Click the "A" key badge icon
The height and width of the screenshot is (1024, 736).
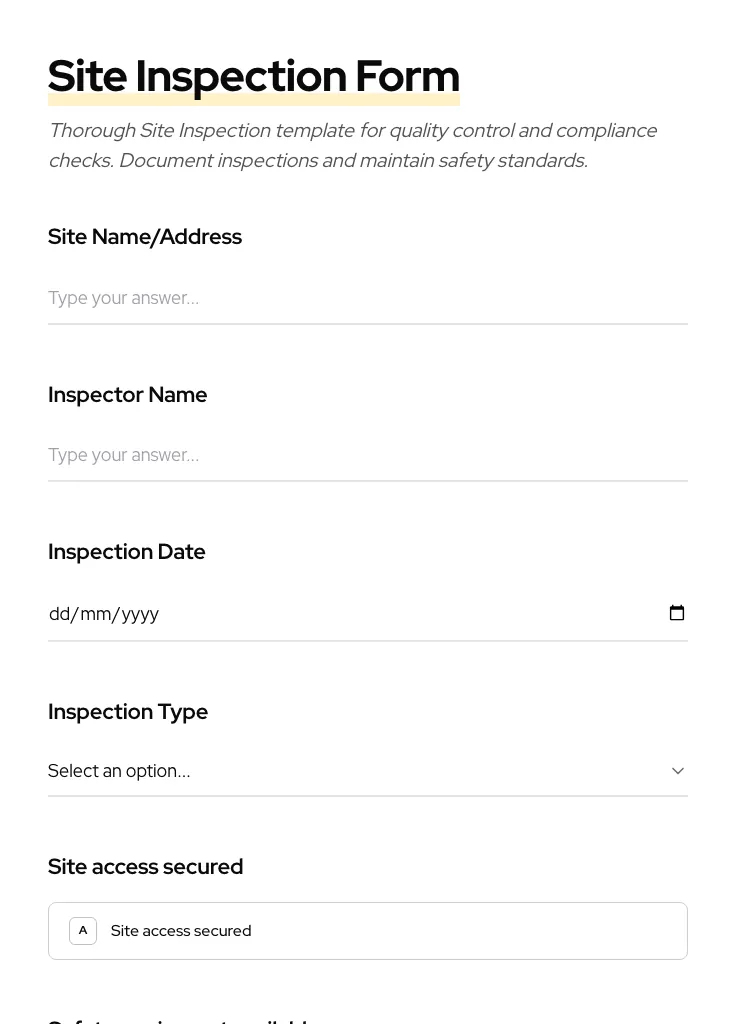pos(83,931)
